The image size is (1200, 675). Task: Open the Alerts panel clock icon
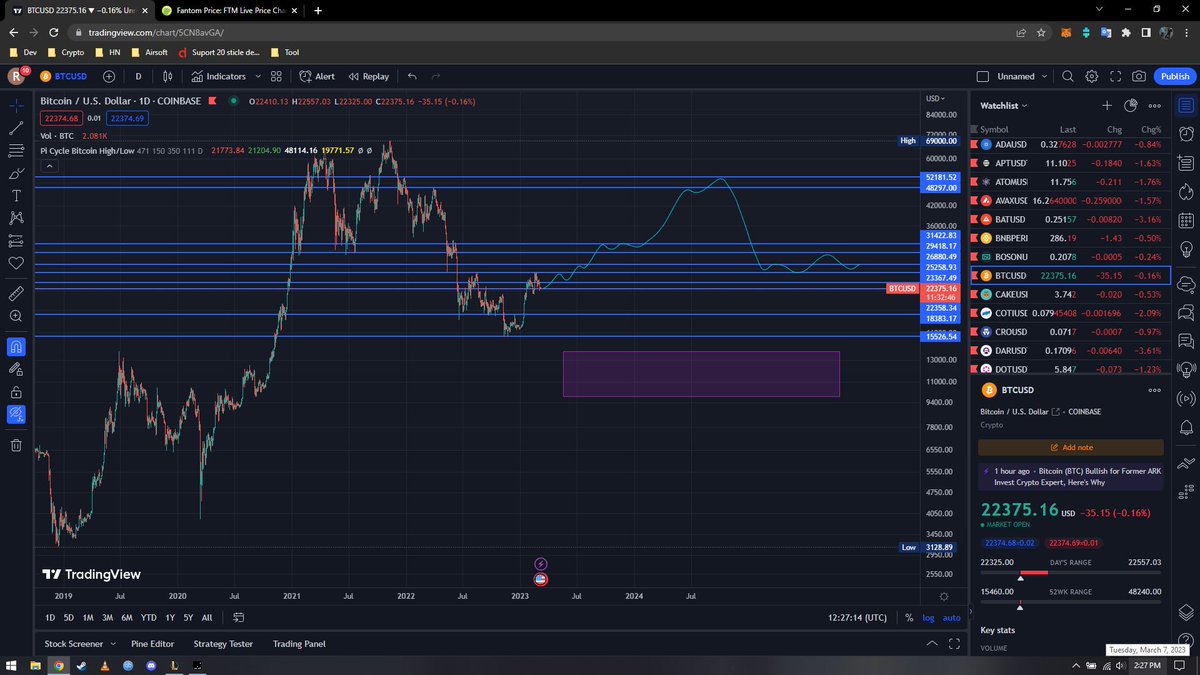1185,134
